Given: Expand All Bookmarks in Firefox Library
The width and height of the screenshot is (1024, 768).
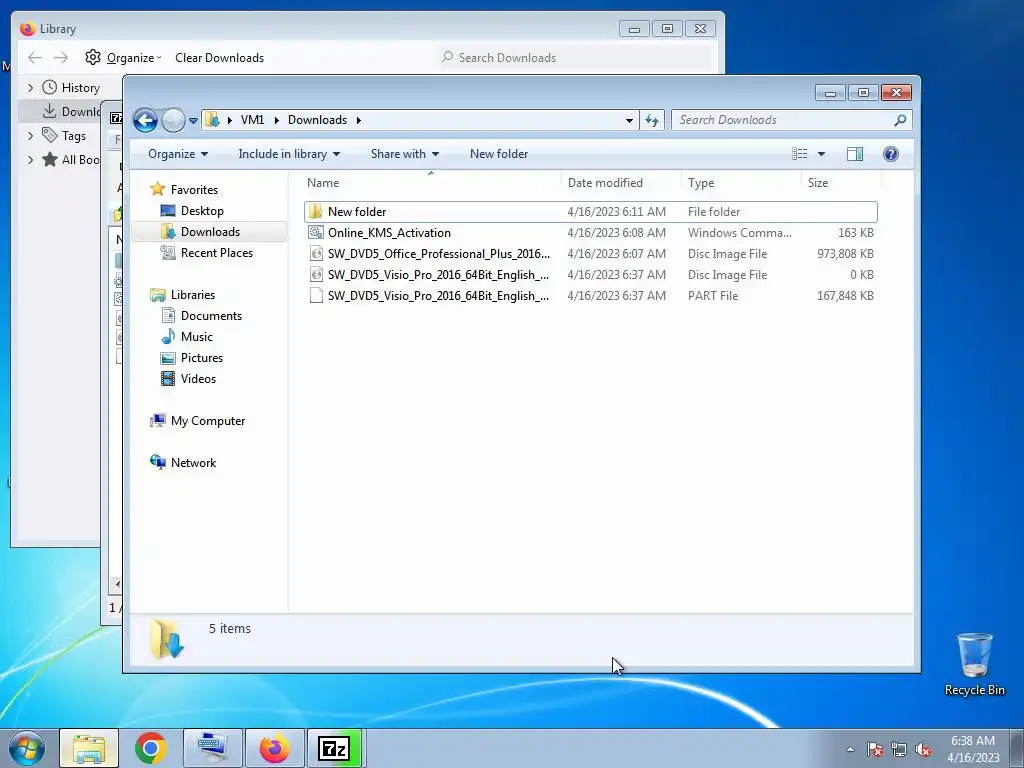Looking at the screenshot, I should point(31,159).
